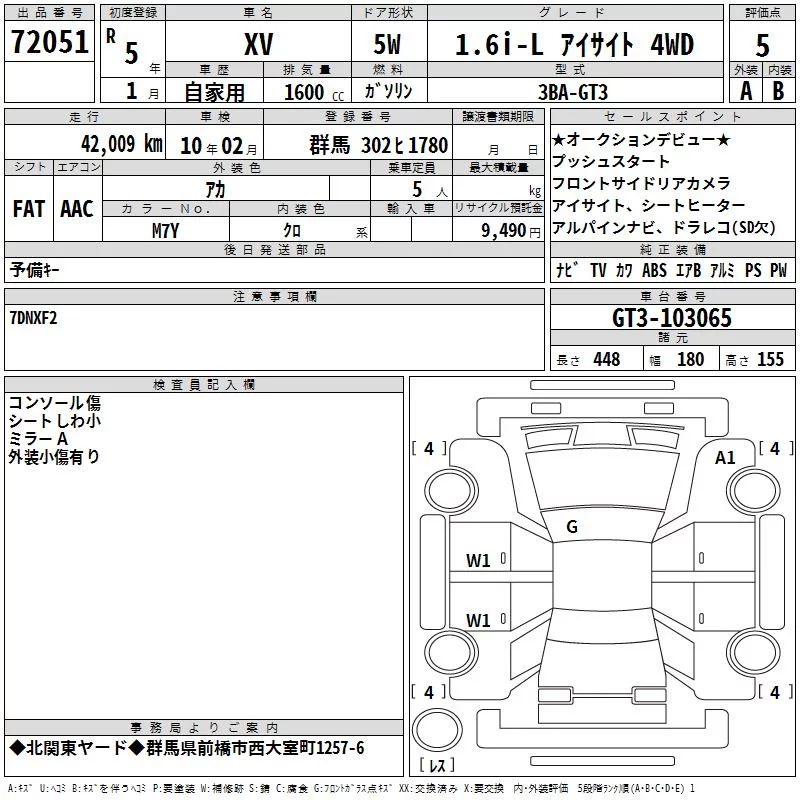
Task: Click the chassis number GT3-103065
Action: point(672,319)
